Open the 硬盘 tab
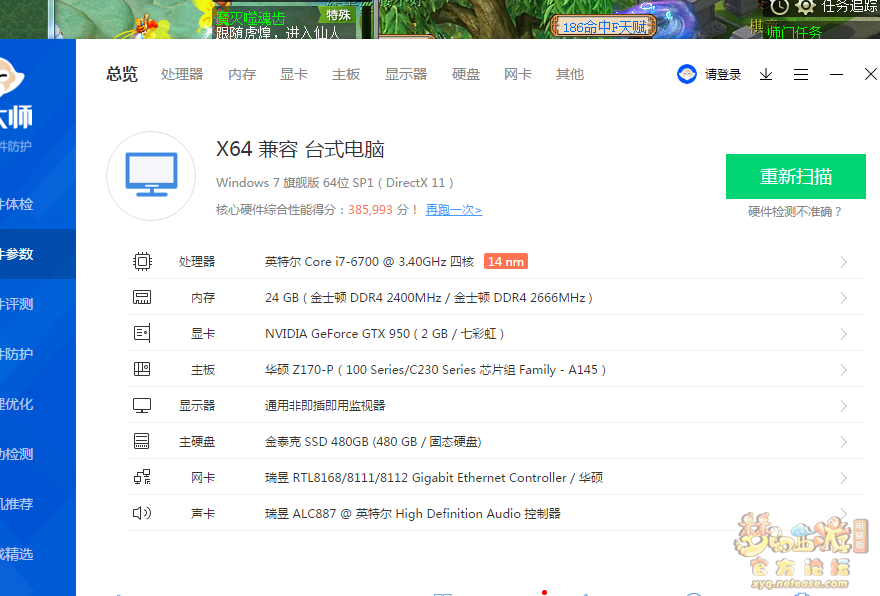880x596 pixels. 466,74
